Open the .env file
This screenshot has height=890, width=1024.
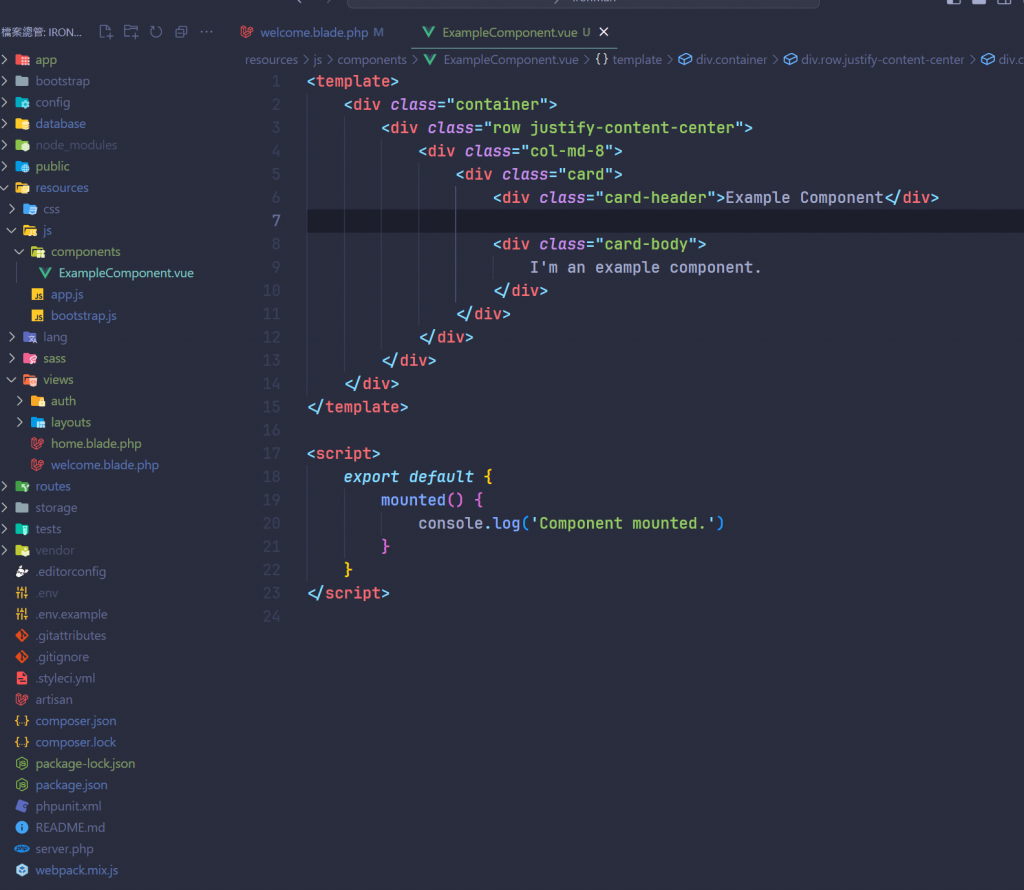pyautogui.click(x=46, y=593)
